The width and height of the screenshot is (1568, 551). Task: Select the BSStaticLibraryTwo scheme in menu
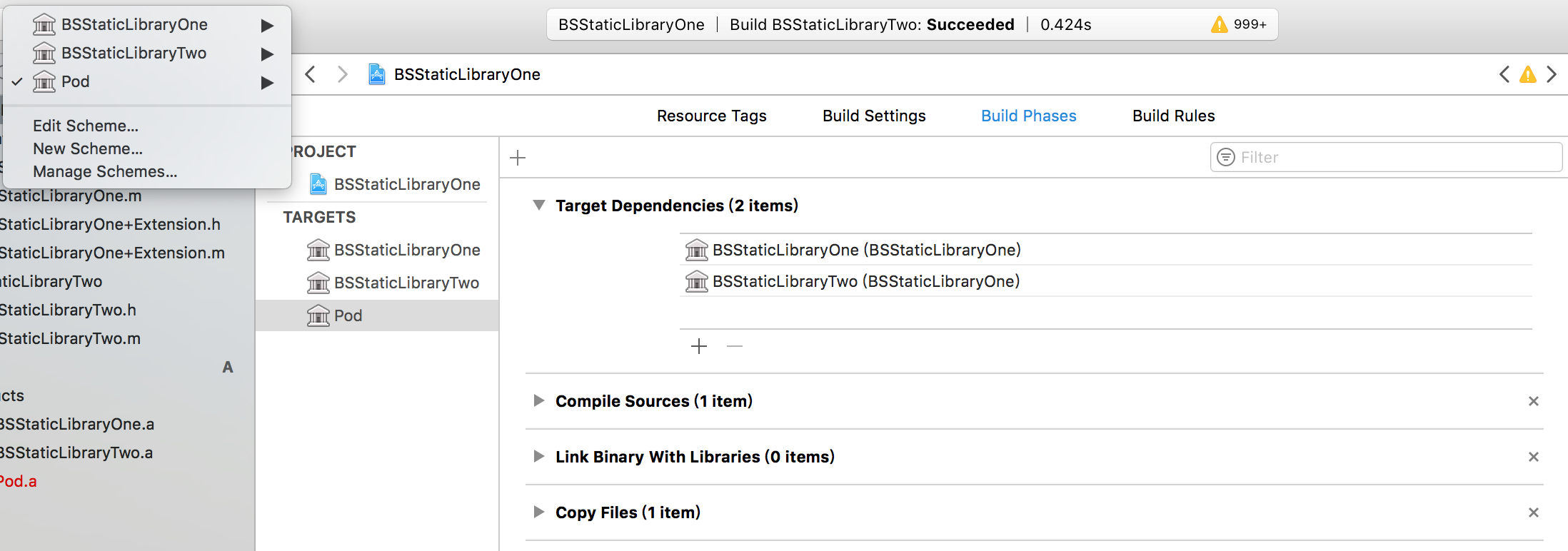pyautogui.click(x=134, y=54)
